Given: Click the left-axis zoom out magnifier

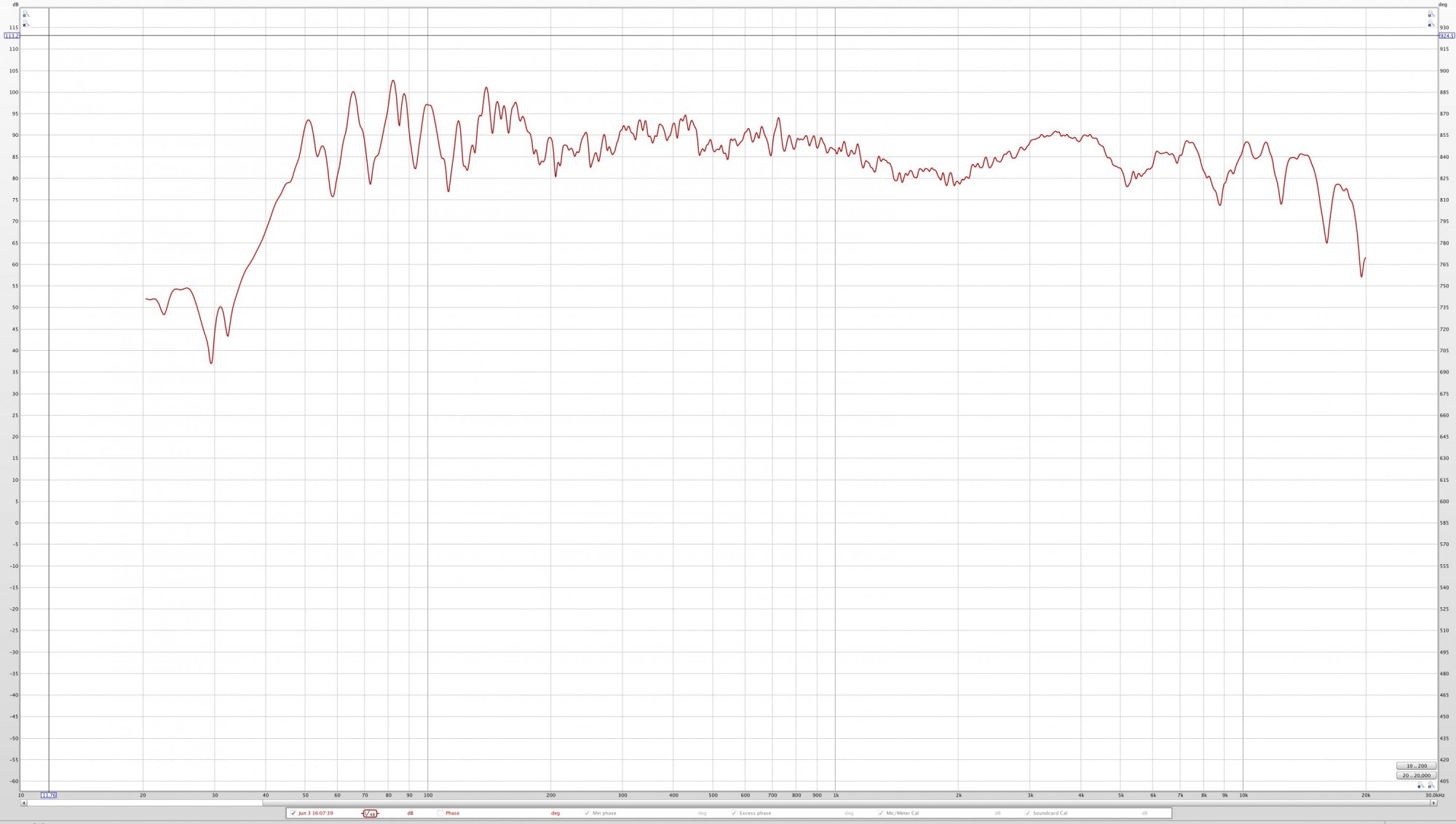Looking at the screenshot, I should [x=25, y=24].
